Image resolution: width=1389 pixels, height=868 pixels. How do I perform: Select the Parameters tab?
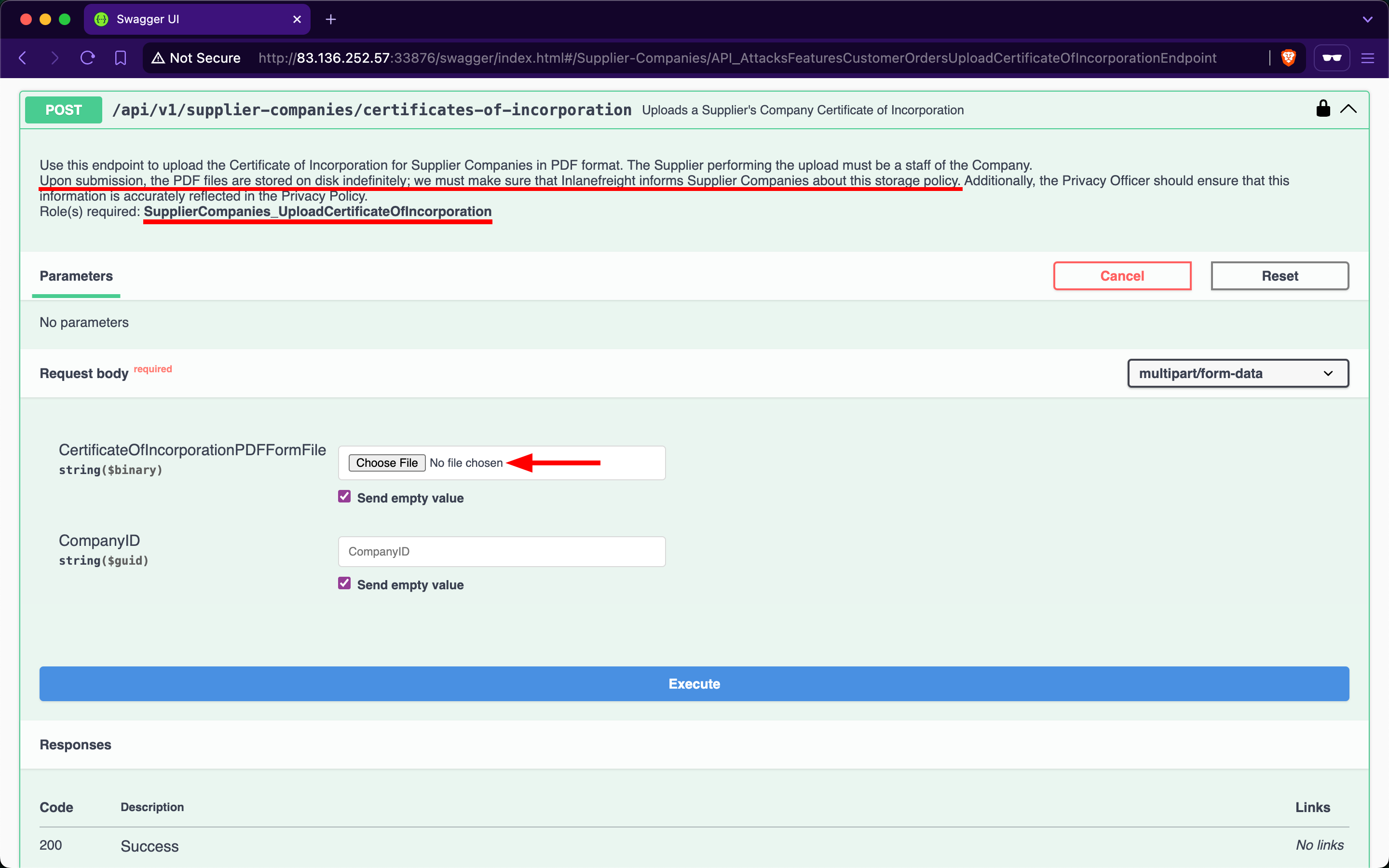pyautogui.click(x=76, y=276)
